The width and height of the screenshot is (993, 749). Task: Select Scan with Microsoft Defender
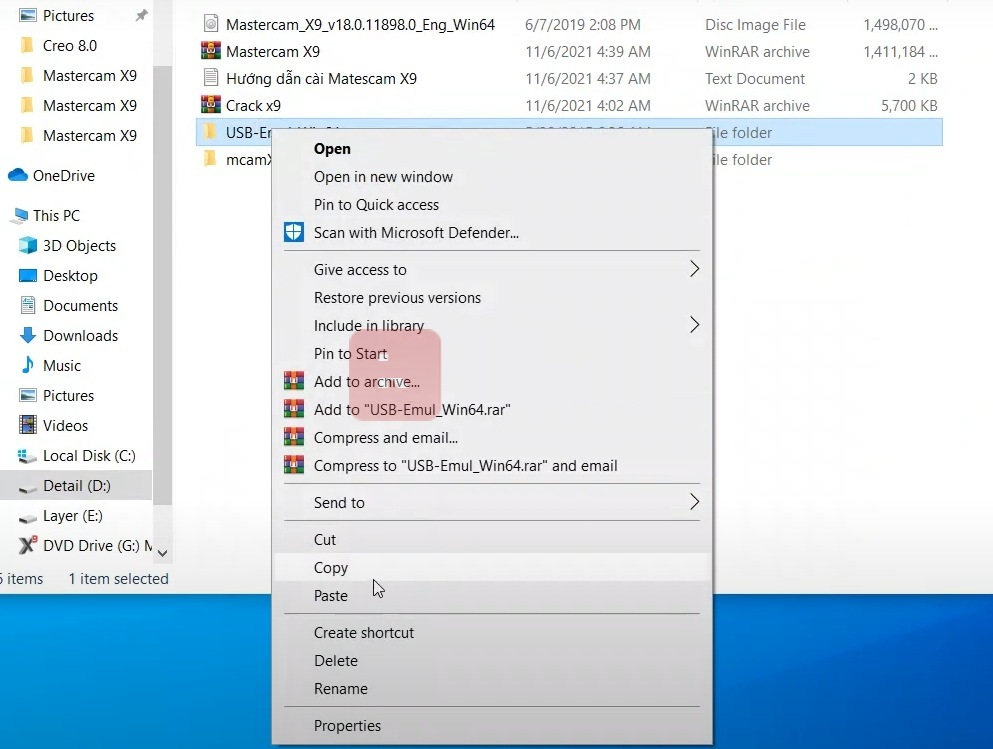point(416,232)
